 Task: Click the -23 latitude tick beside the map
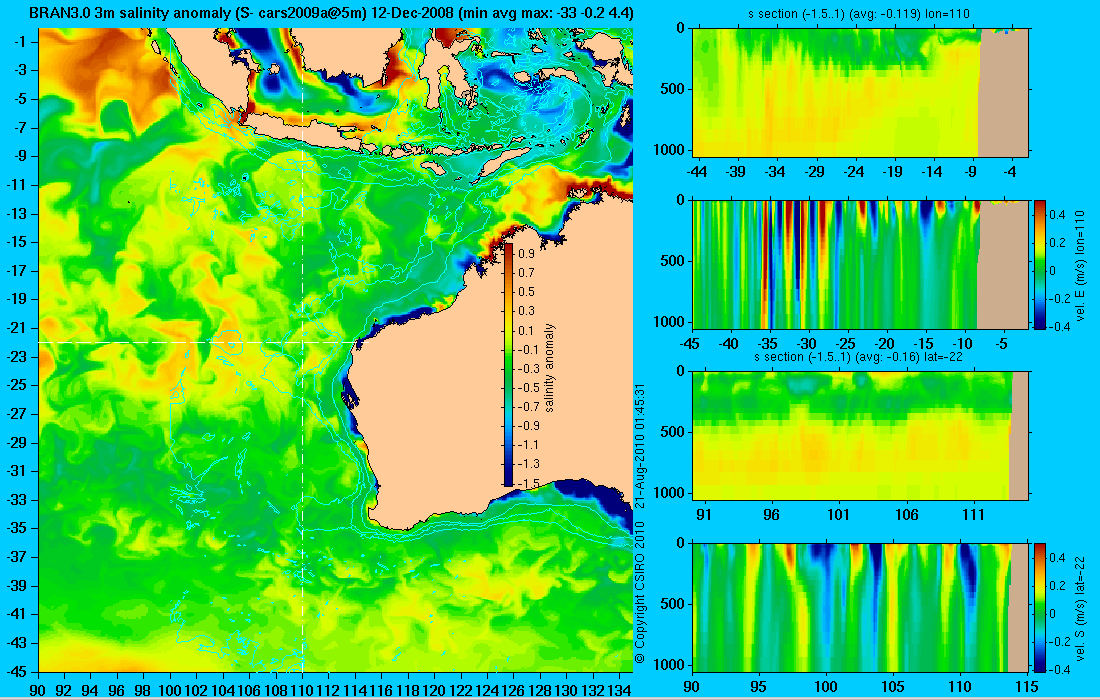point(15,356)
